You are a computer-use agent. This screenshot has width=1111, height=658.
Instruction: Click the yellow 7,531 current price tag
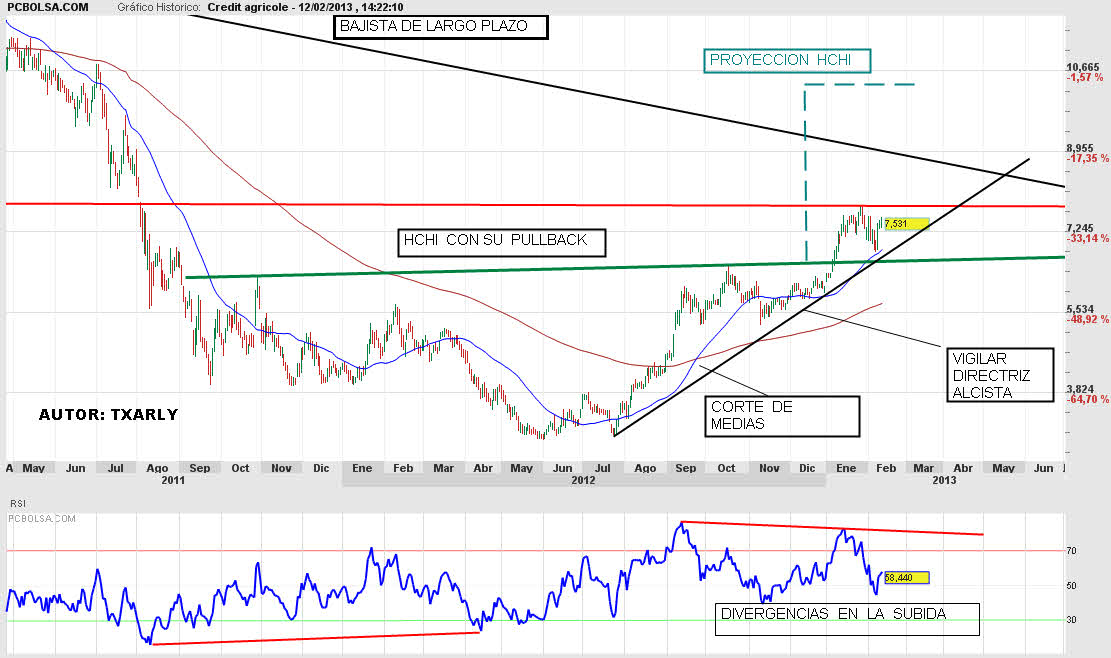tap(906, 224)
